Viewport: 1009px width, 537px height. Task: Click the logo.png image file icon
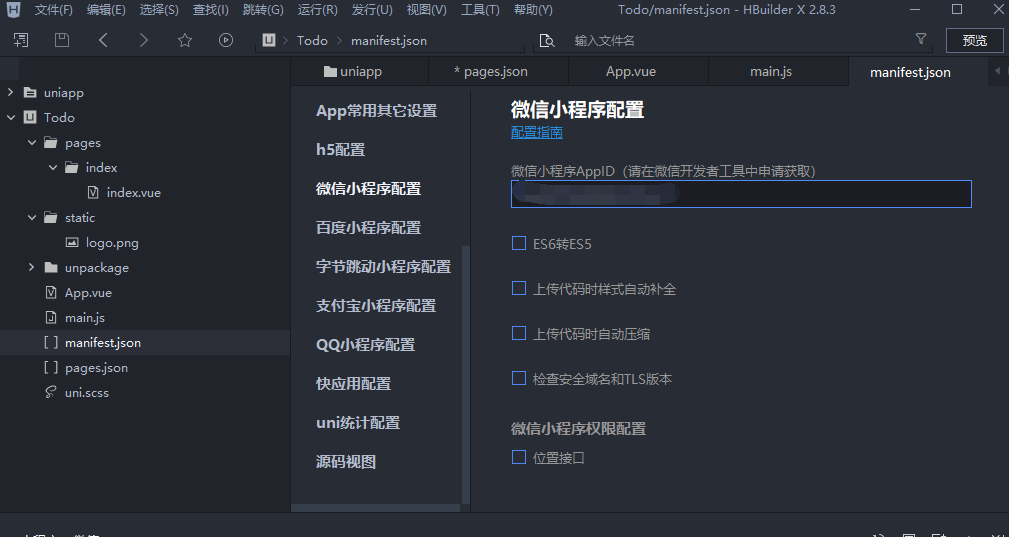72,243
